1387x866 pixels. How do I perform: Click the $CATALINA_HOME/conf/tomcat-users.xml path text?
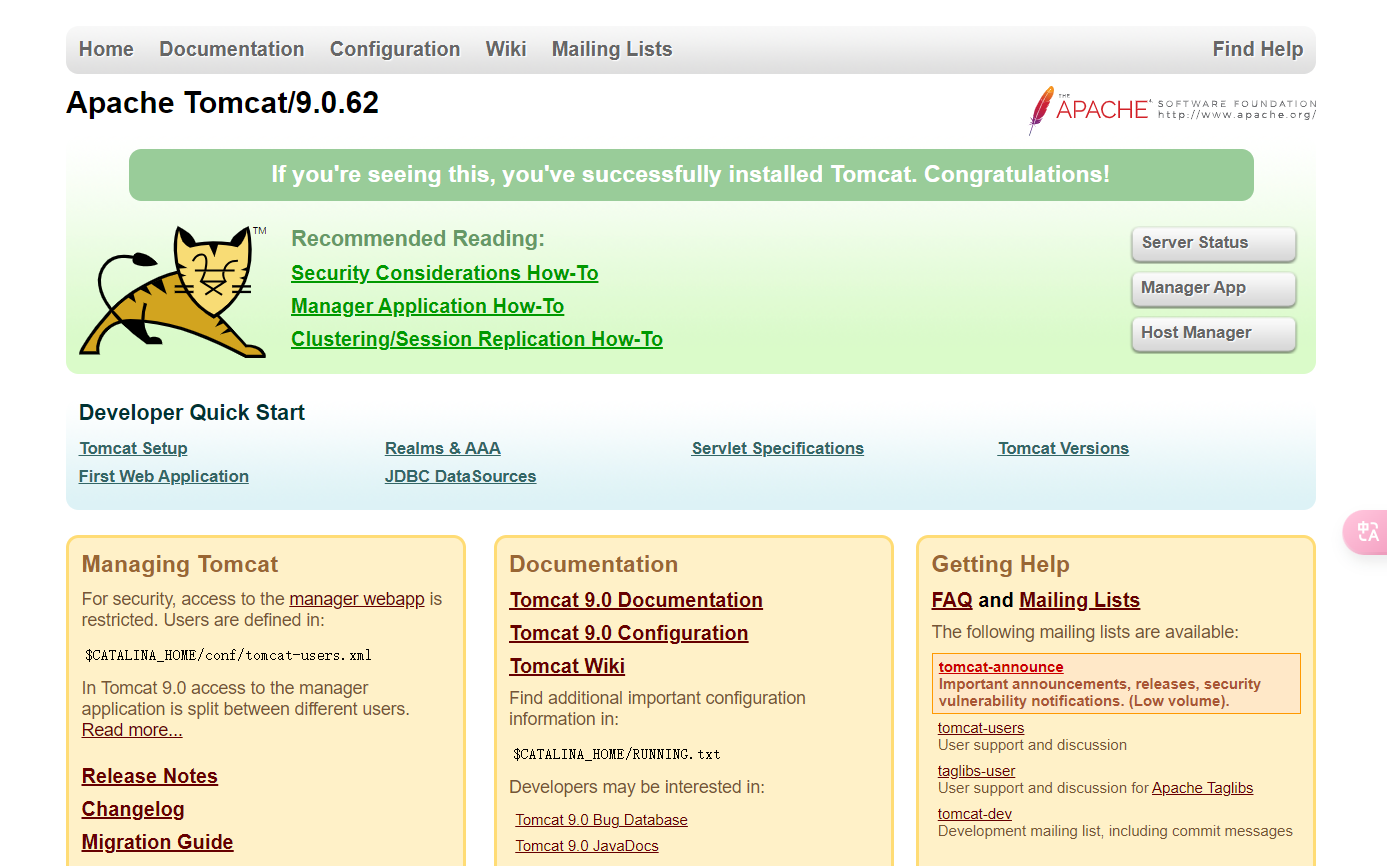click(x=228, y=656)
